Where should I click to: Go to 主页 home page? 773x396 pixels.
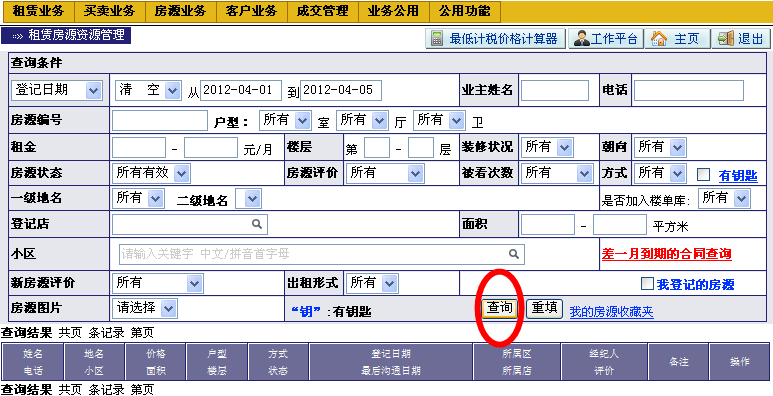[x=678, y=38]
